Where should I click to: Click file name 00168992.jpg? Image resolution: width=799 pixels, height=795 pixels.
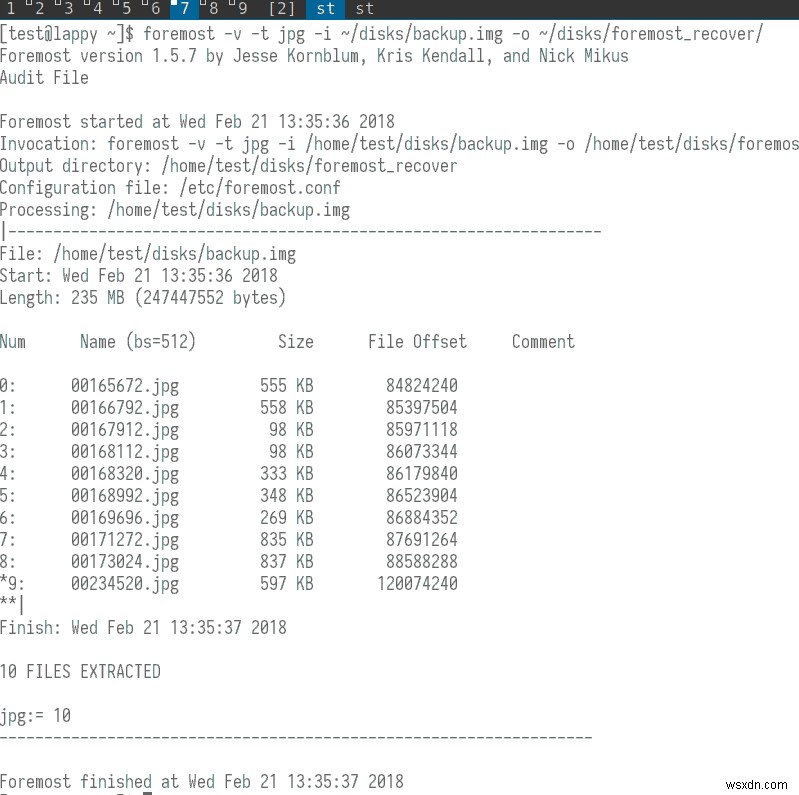(125, 495)
